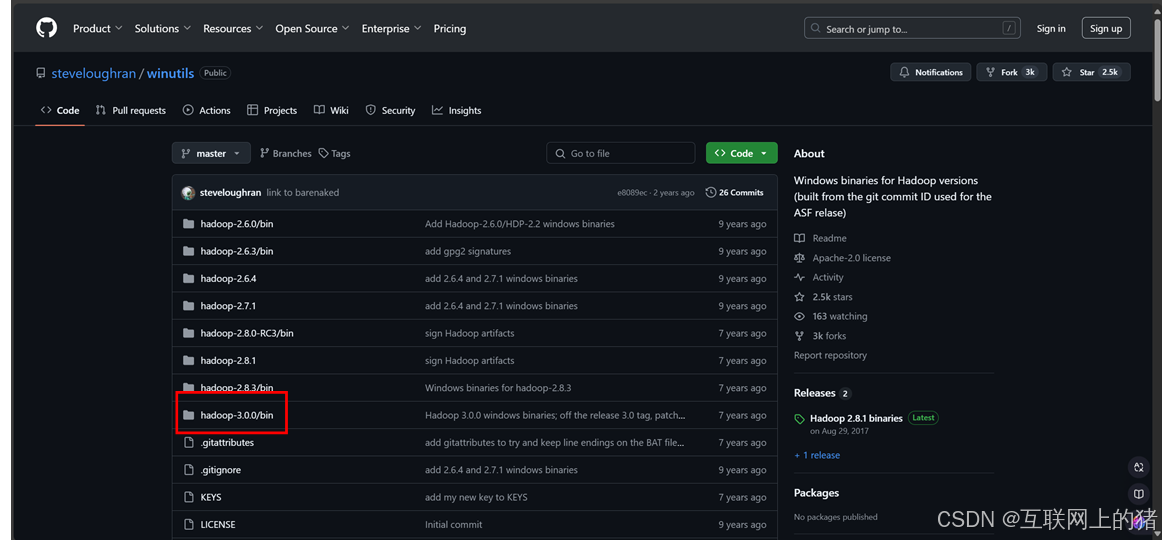This screenshot has width=1162, height=540.
Task: Open the Security tab
Action: point(391,110)
